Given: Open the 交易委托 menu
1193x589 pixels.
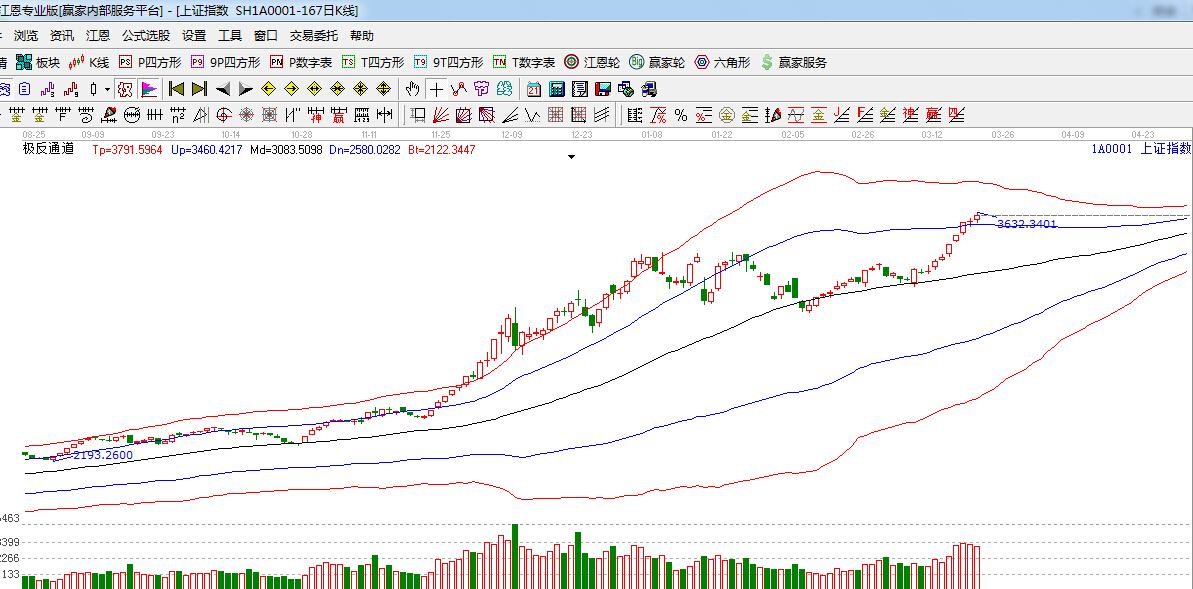Looking at the screenshot, I should [x=314, y=35].
